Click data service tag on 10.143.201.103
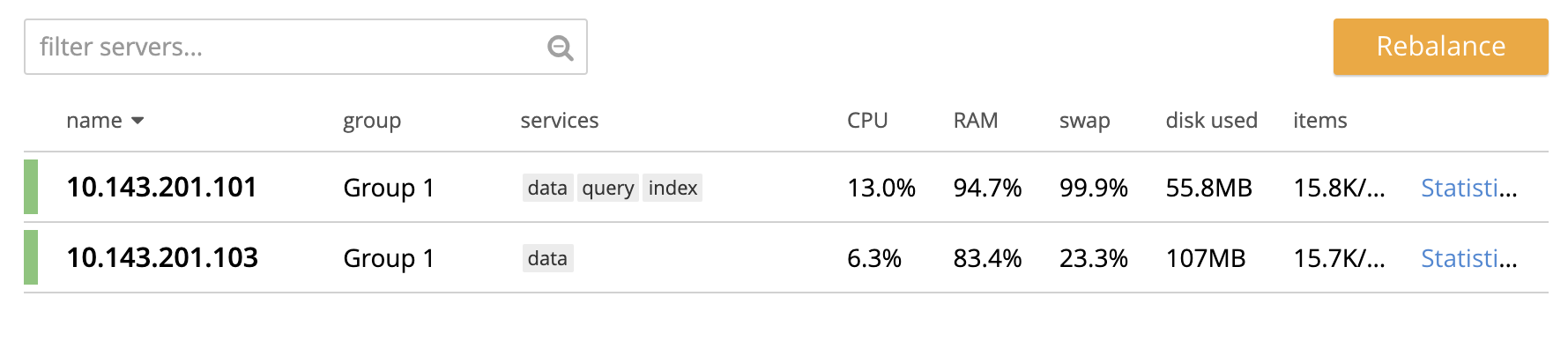Viewport: 1568px width, 341px height. (547, 258)
